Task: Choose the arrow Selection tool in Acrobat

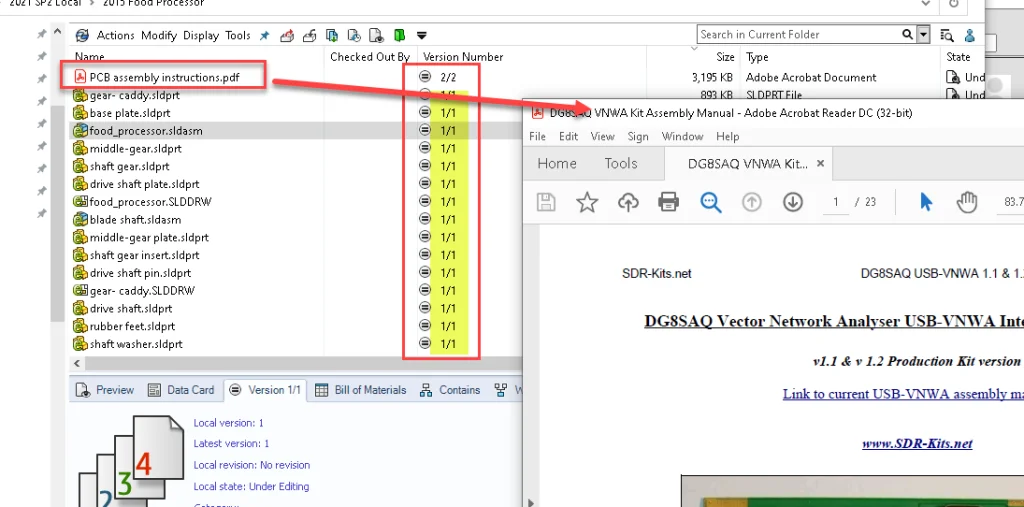Action: pos(925,203)
